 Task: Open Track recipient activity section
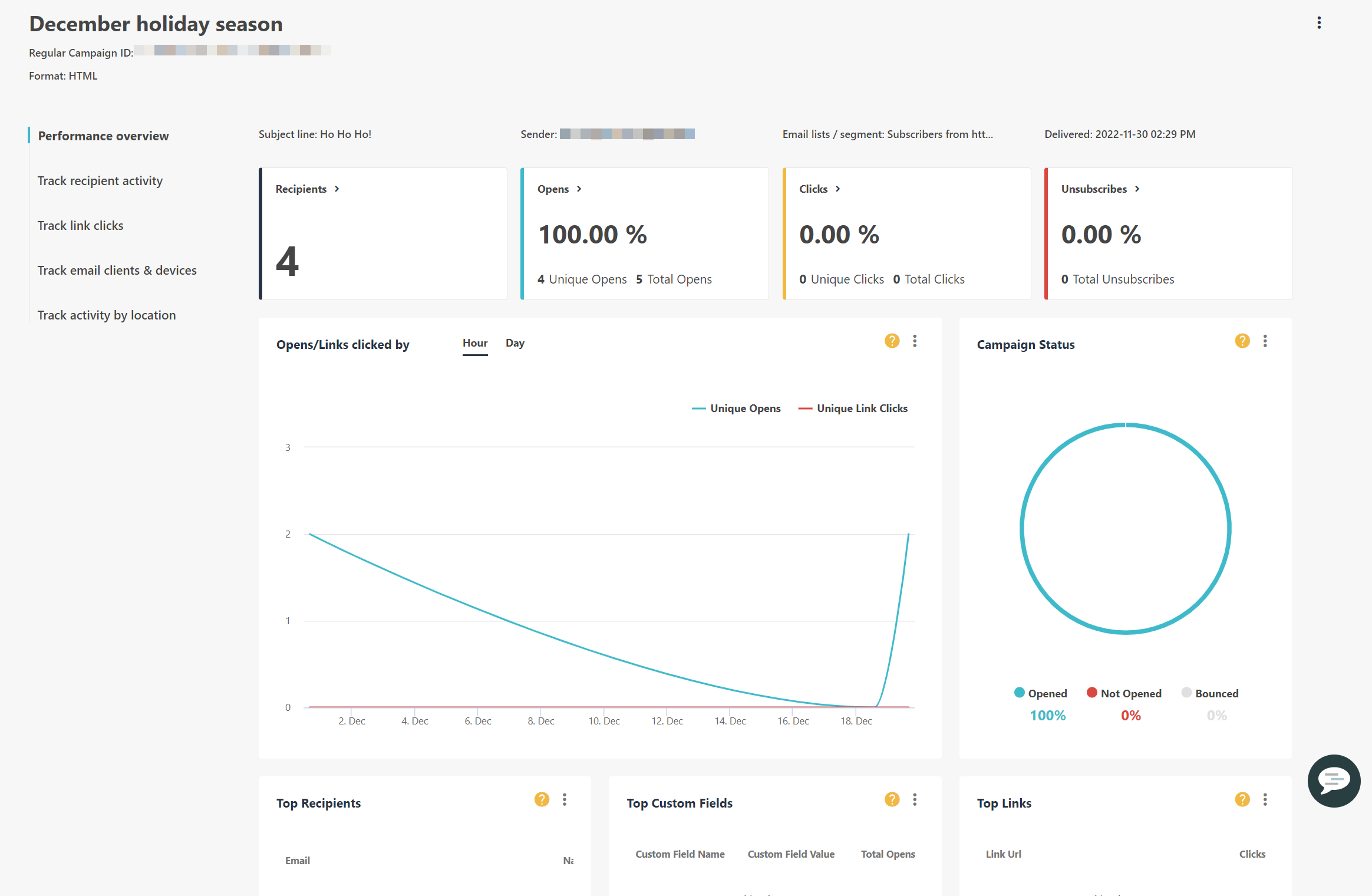(100, 180)
